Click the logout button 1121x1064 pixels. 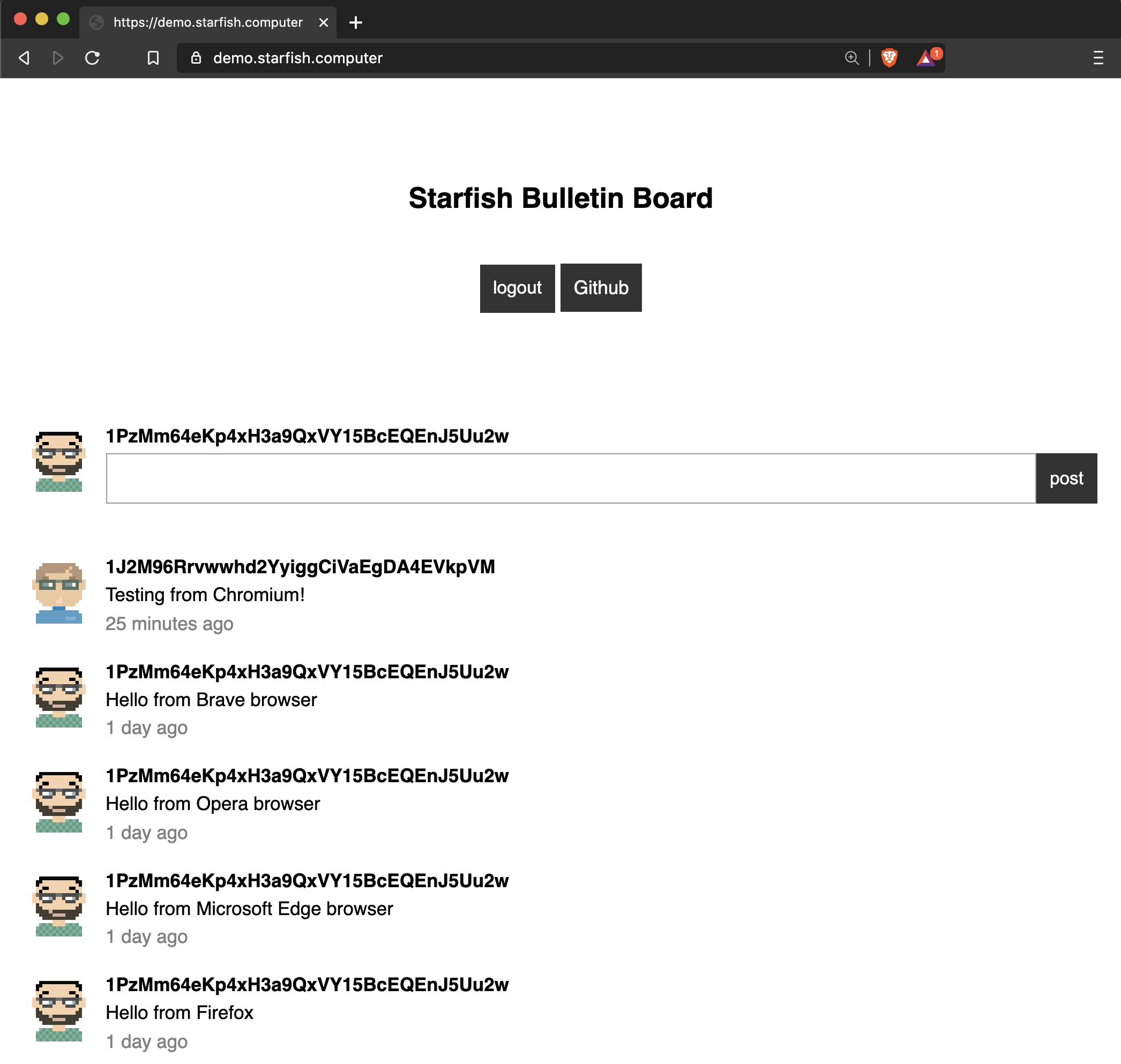tap(517, 288)
